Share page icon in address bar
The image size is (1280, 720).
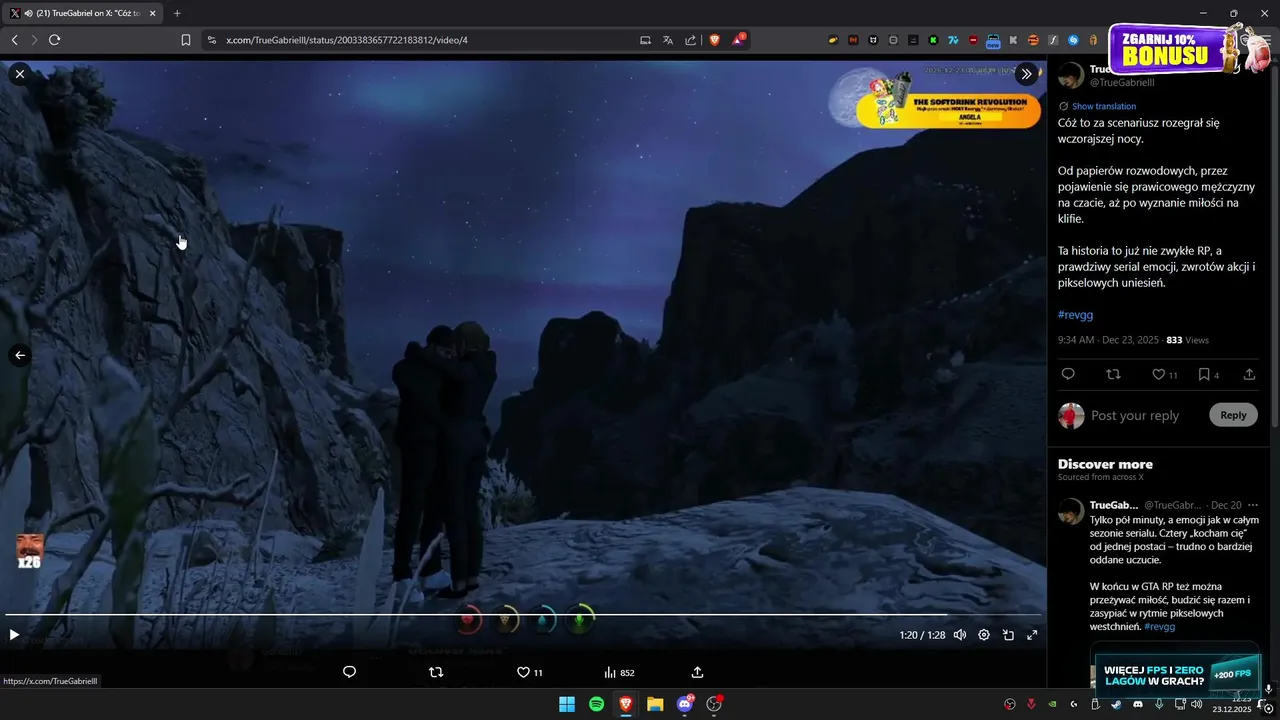(x=690, y=40)
